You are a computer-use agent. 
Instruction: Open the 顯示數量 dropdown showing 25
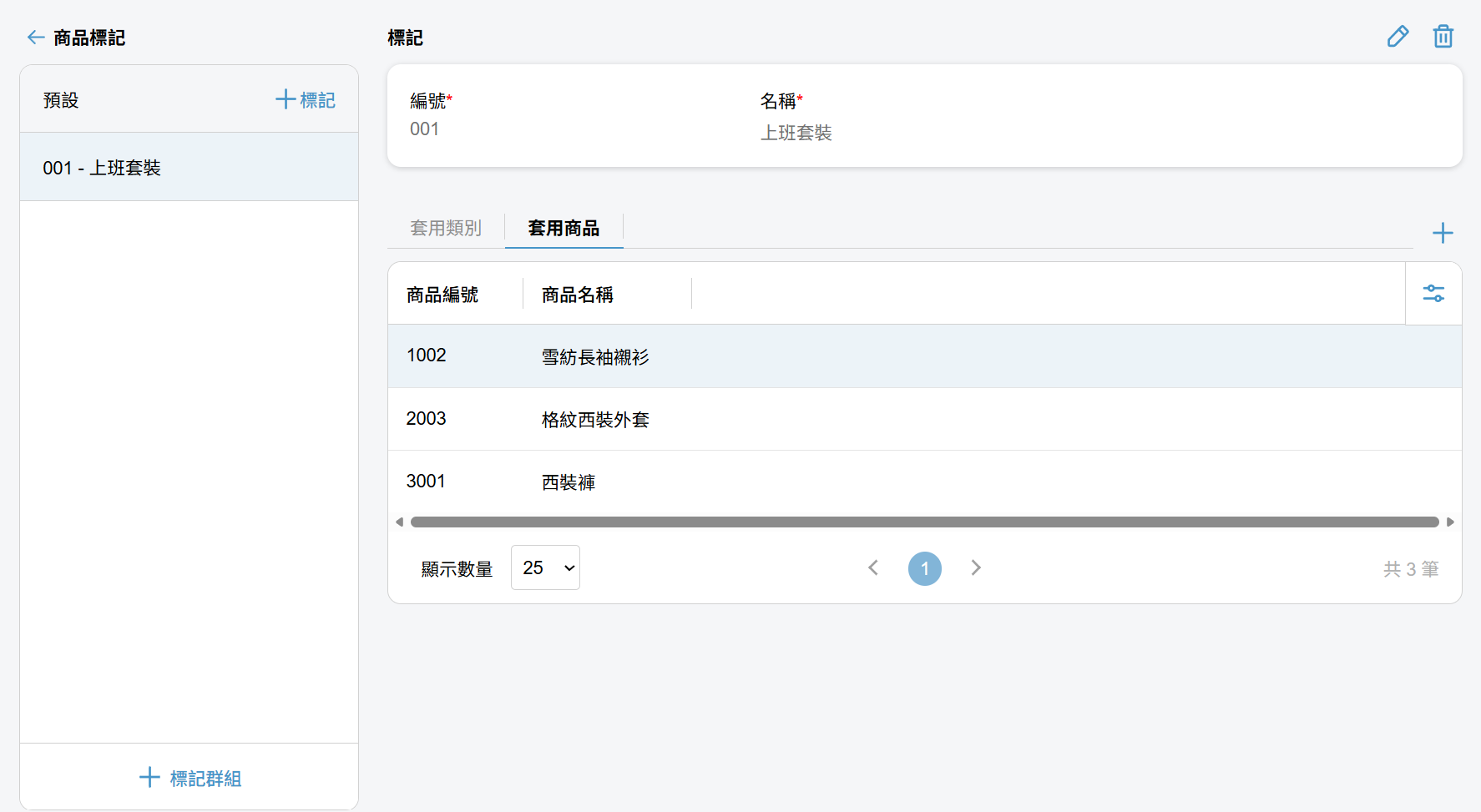pos(545,567)
